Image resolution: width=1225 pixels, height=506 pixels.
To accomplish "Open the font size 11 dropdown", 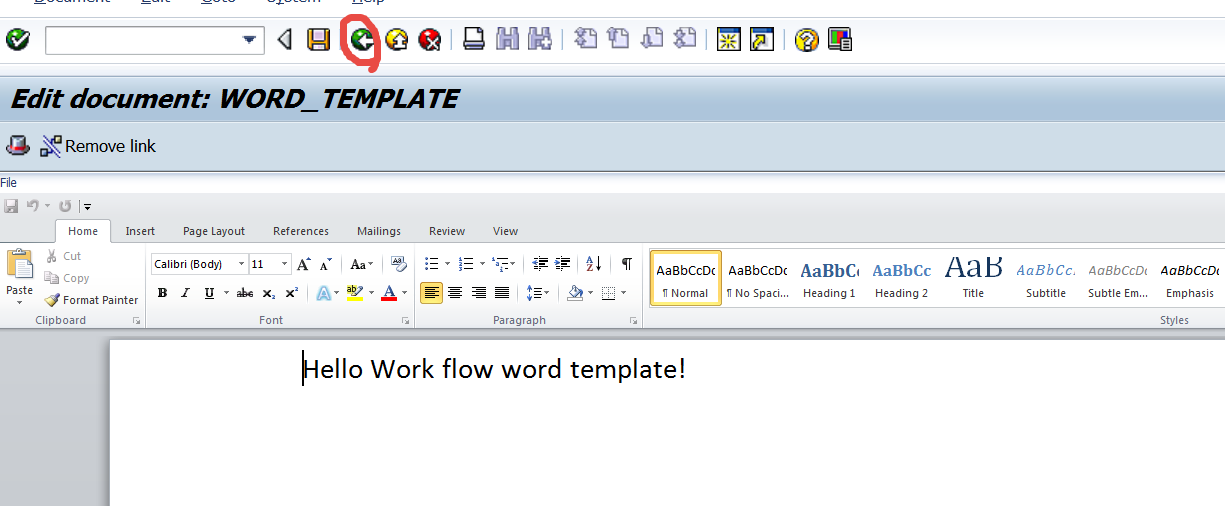I will 284,264.
